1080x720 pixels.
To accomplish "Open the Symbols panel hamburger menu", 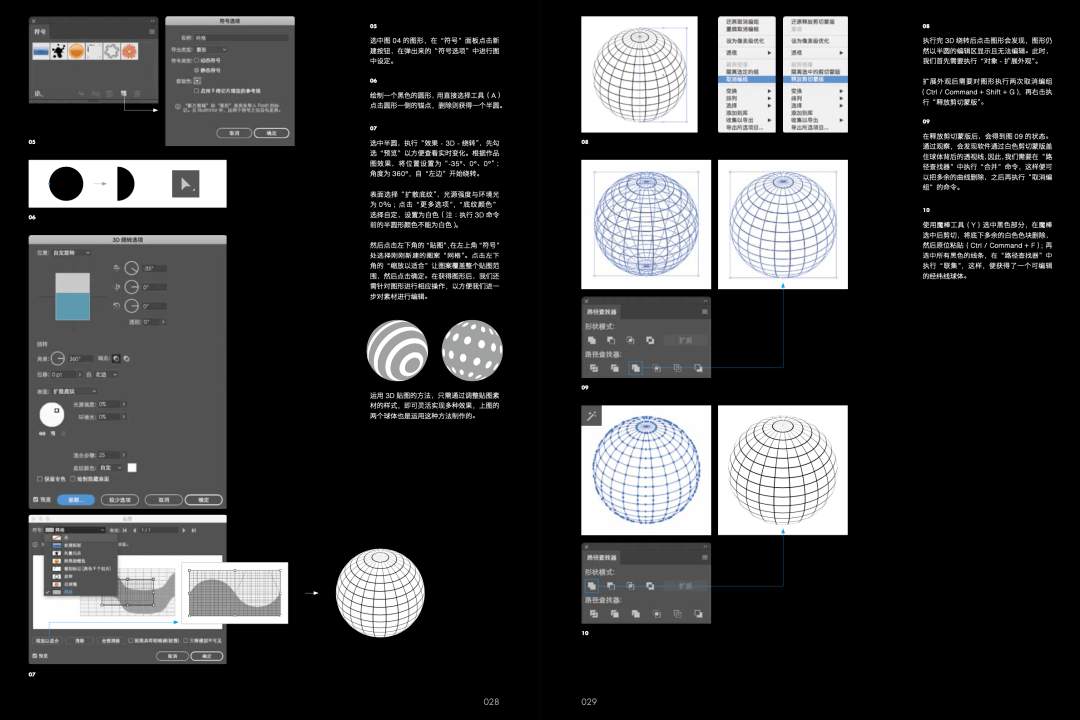I will click(151, 32).
